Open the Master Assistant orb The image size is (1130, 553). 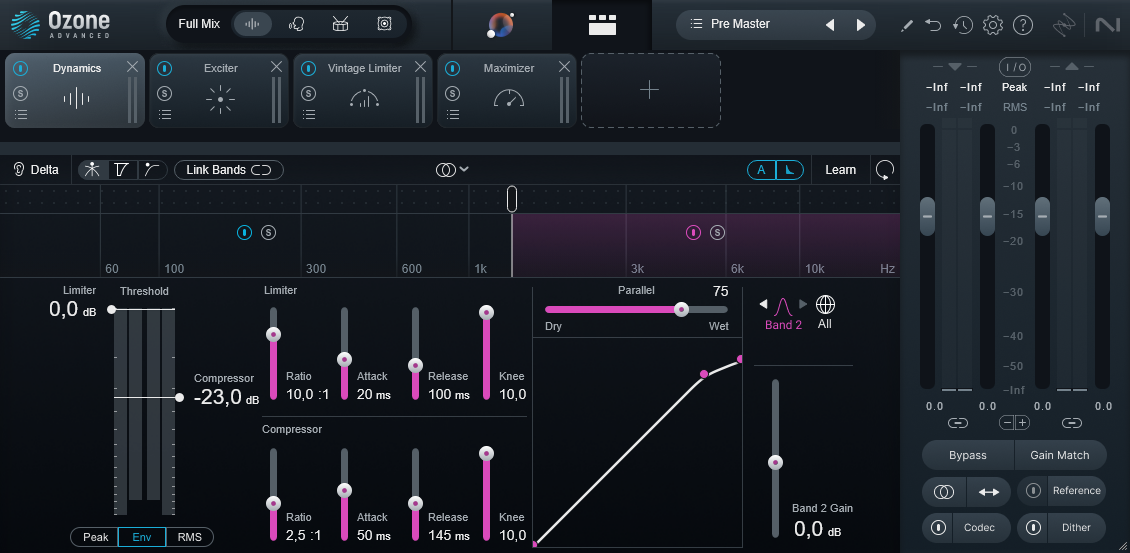[501, 25]
